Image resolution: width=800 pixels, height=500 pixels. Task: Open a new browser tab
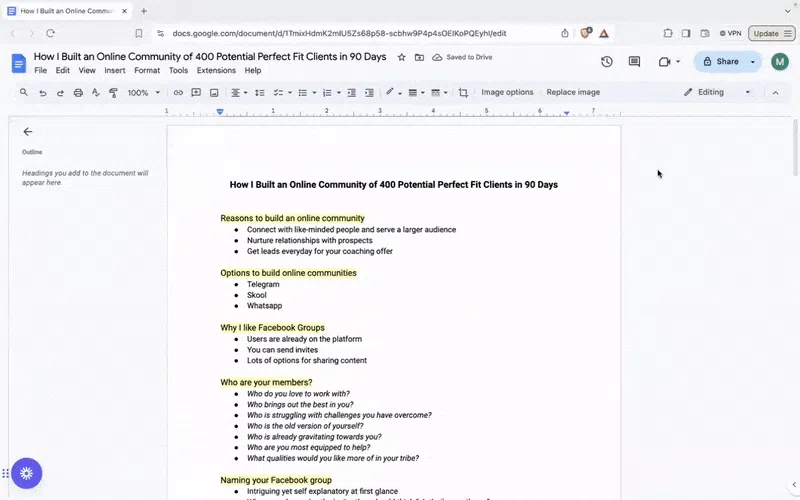coord(144,11)
